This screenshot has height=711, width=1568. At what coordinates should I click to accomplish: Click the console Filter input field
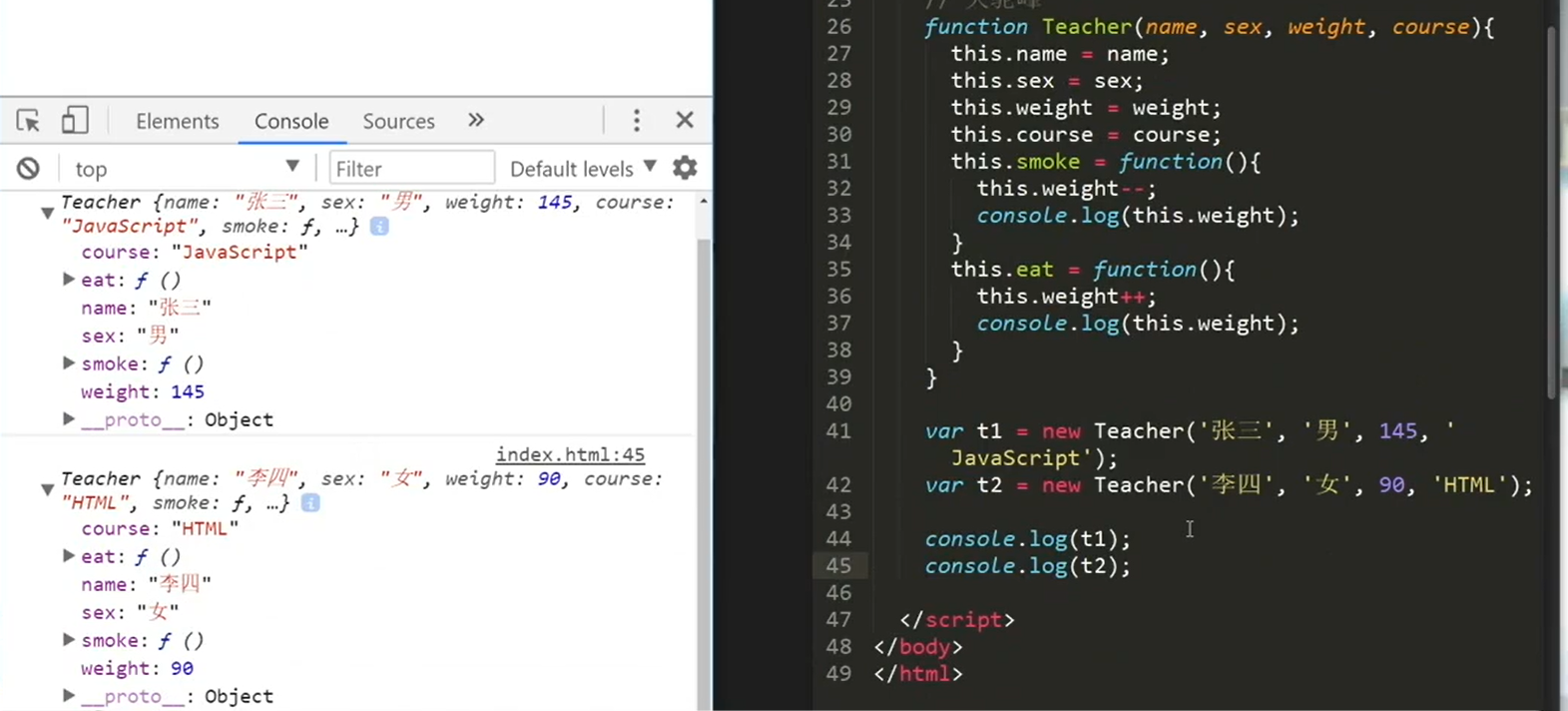pos(411,169)
